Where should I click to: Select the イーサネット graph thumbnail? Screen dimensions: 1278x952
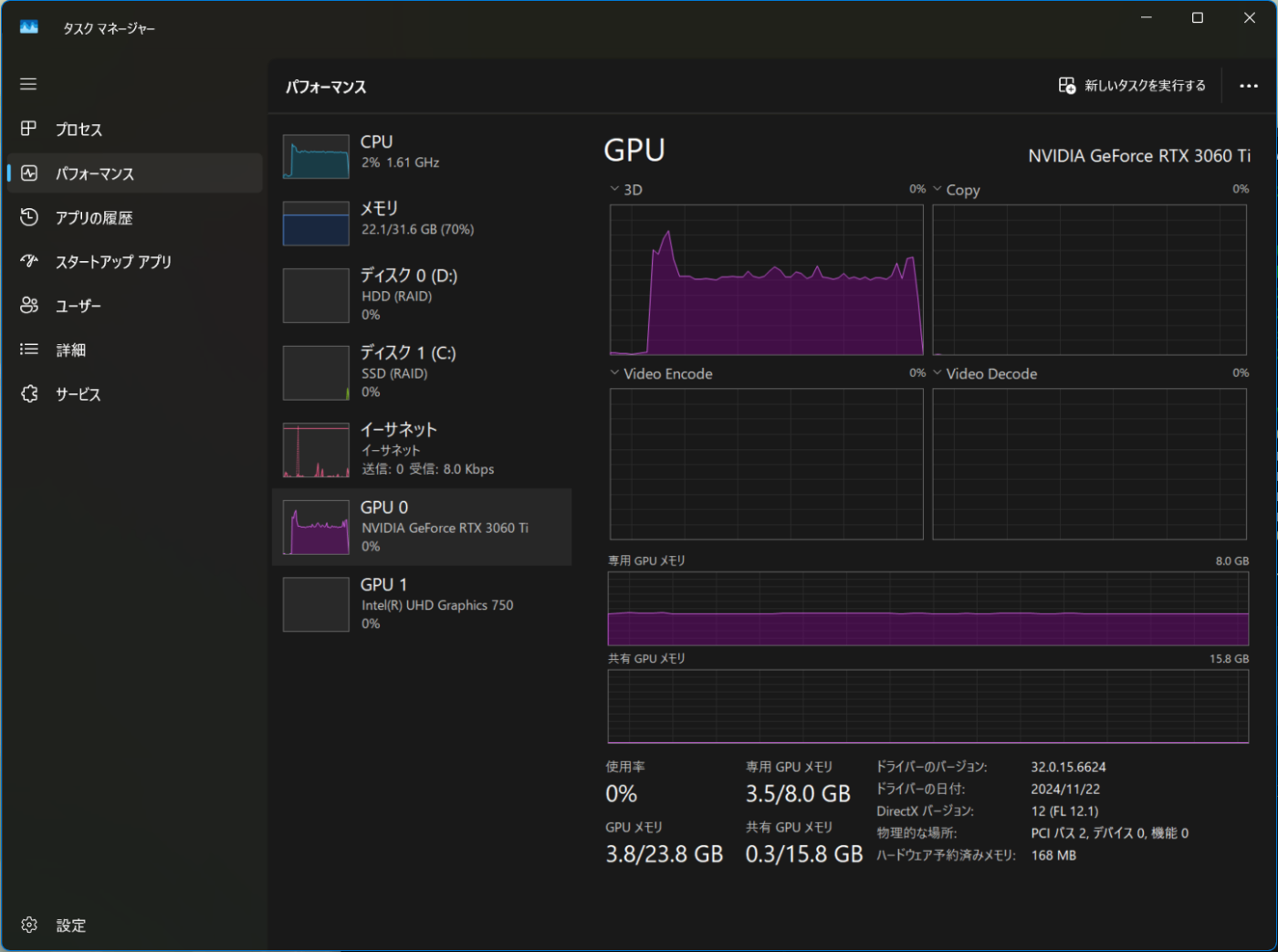pos(316,450)
